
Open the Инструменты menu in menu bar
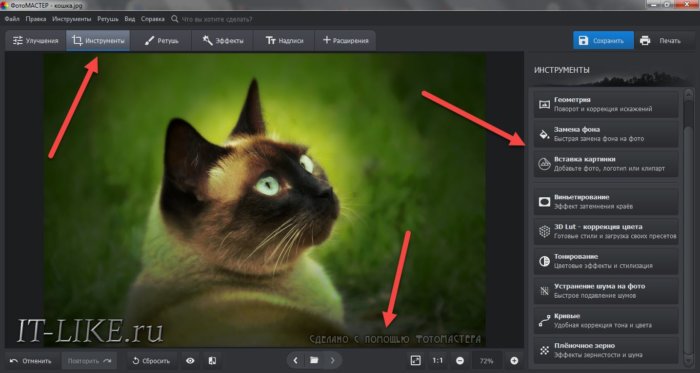[x=71, y=19]
